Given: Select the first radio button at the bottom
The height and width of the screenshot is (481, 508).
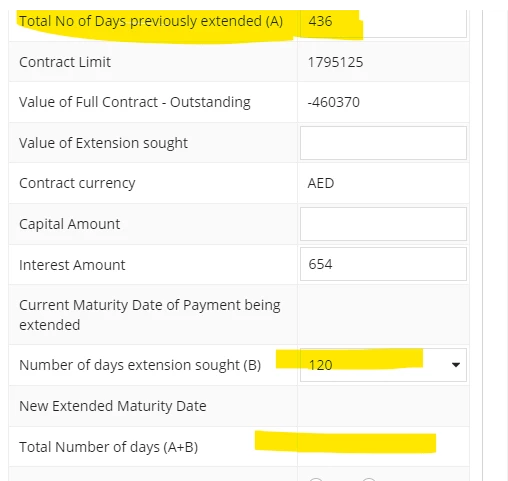Looking at the screenshot, I should tap(316, 480).
